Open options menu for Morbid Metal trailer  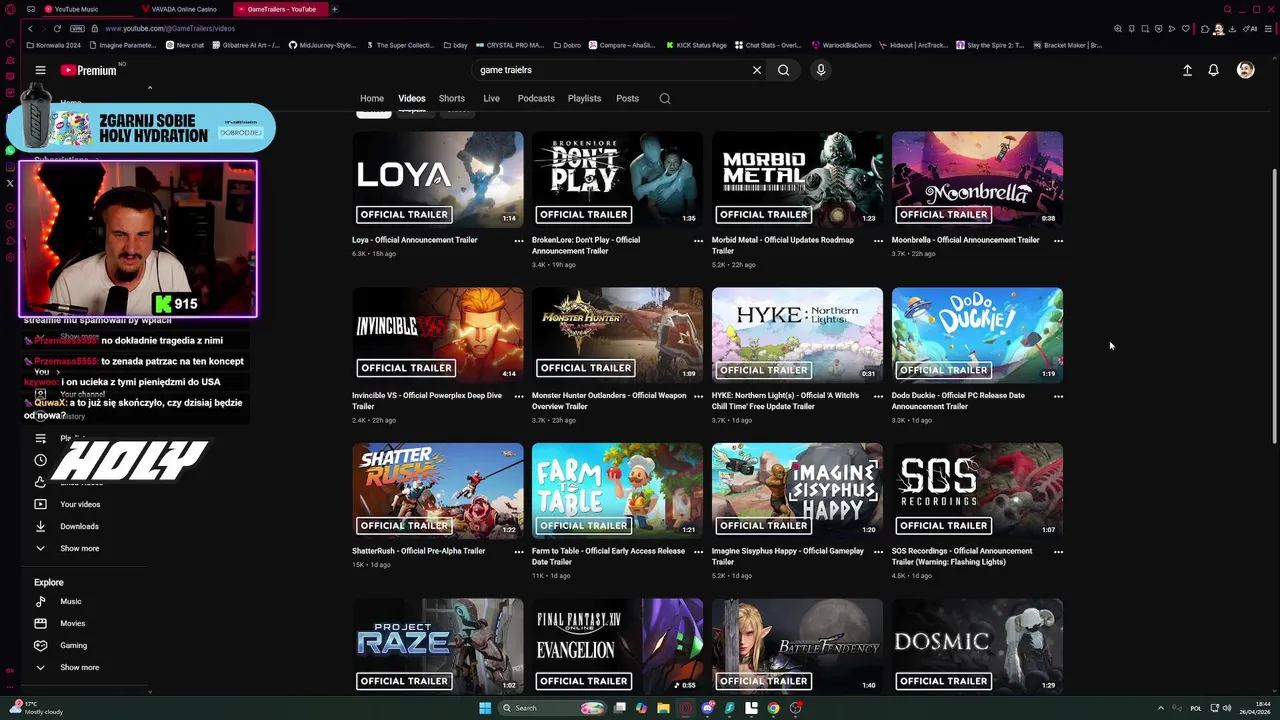[x=878, y=241]
